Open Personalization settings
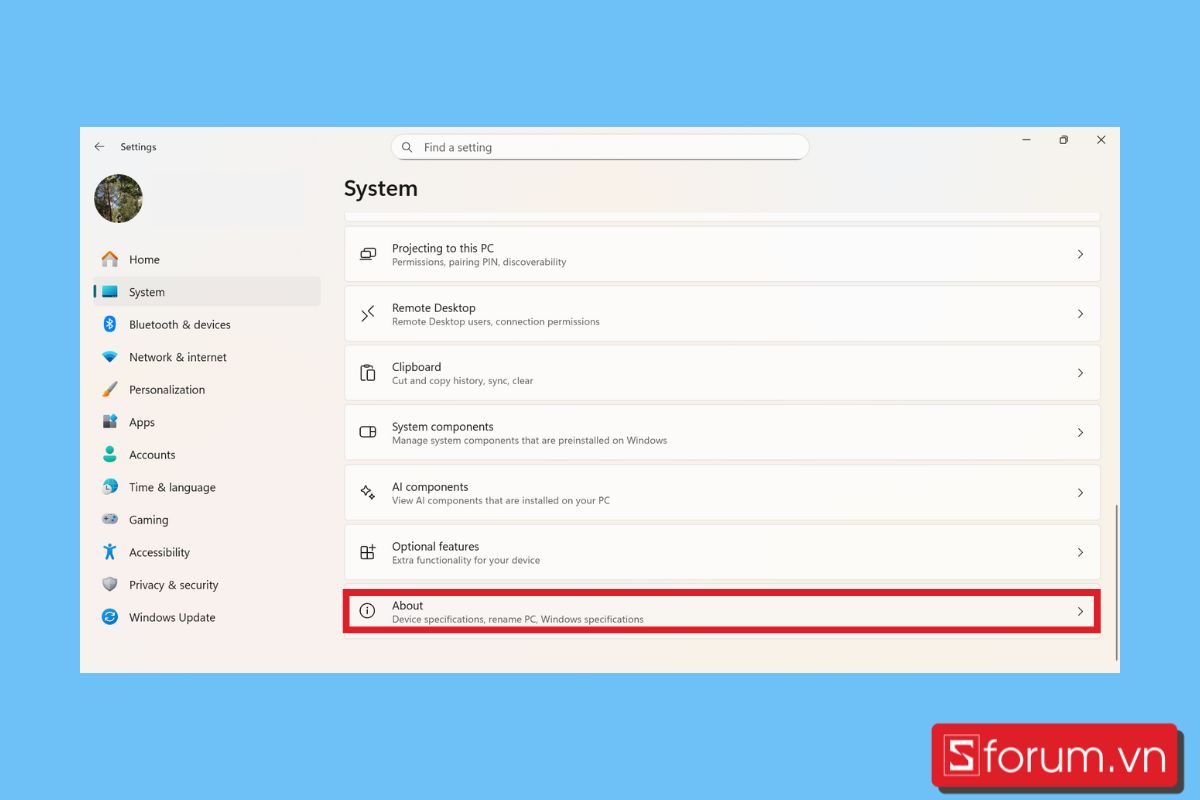 167,389
